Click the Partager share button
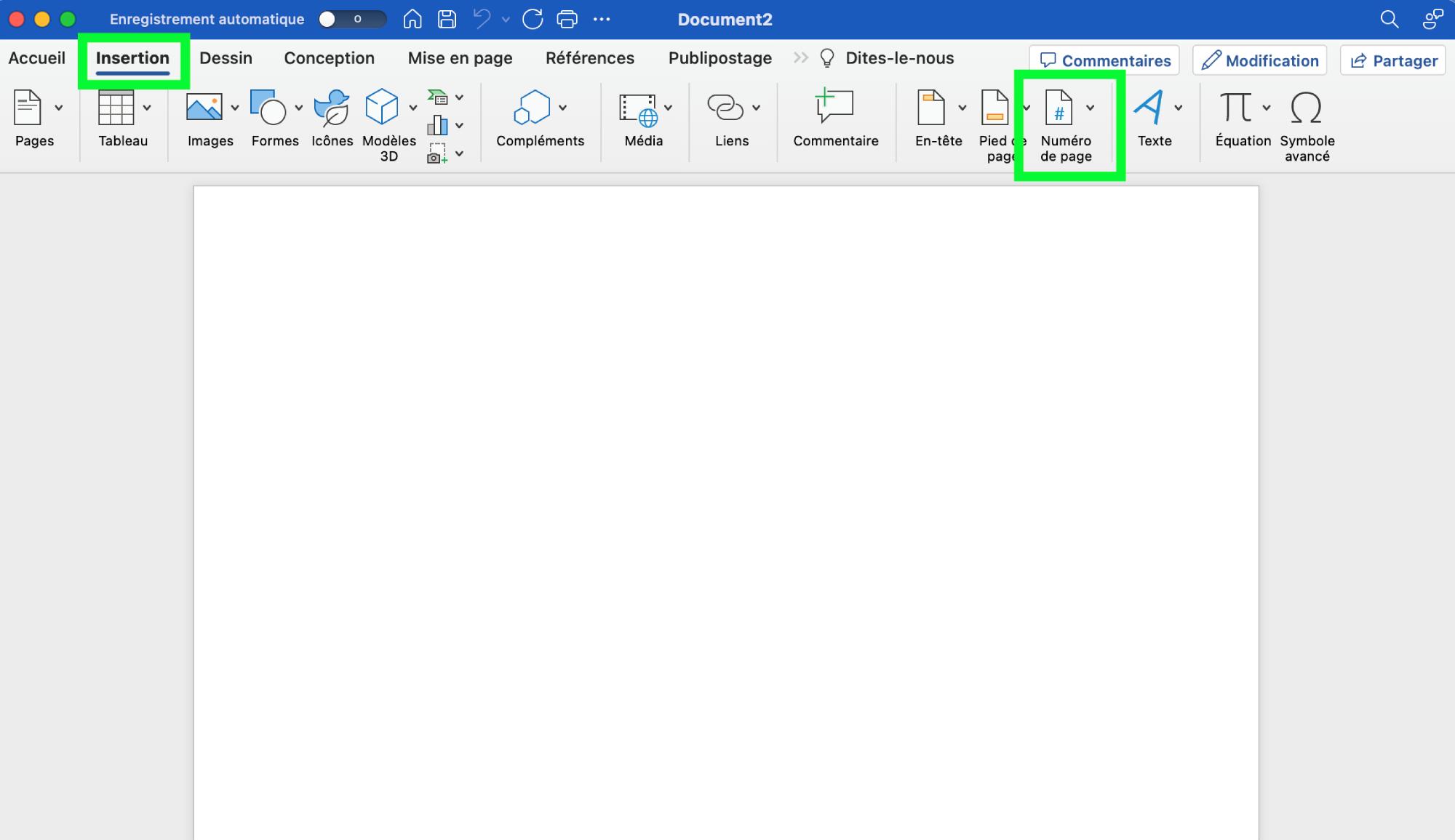Screen dimensions: 1455x840 pyautogui.click(x=1394, y=60)
